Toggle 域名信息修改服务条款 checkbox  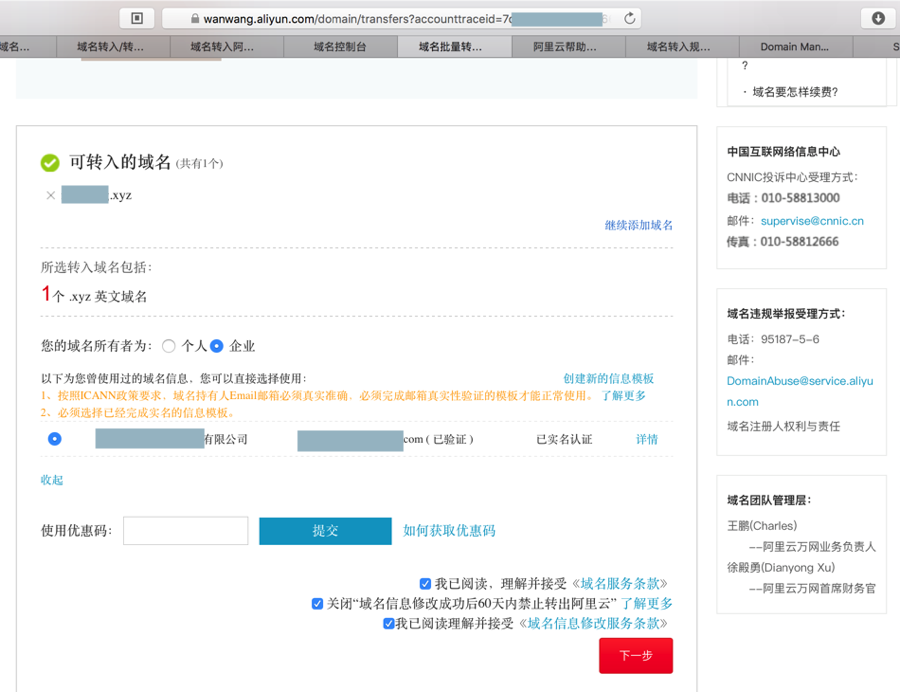click(389, 623)
